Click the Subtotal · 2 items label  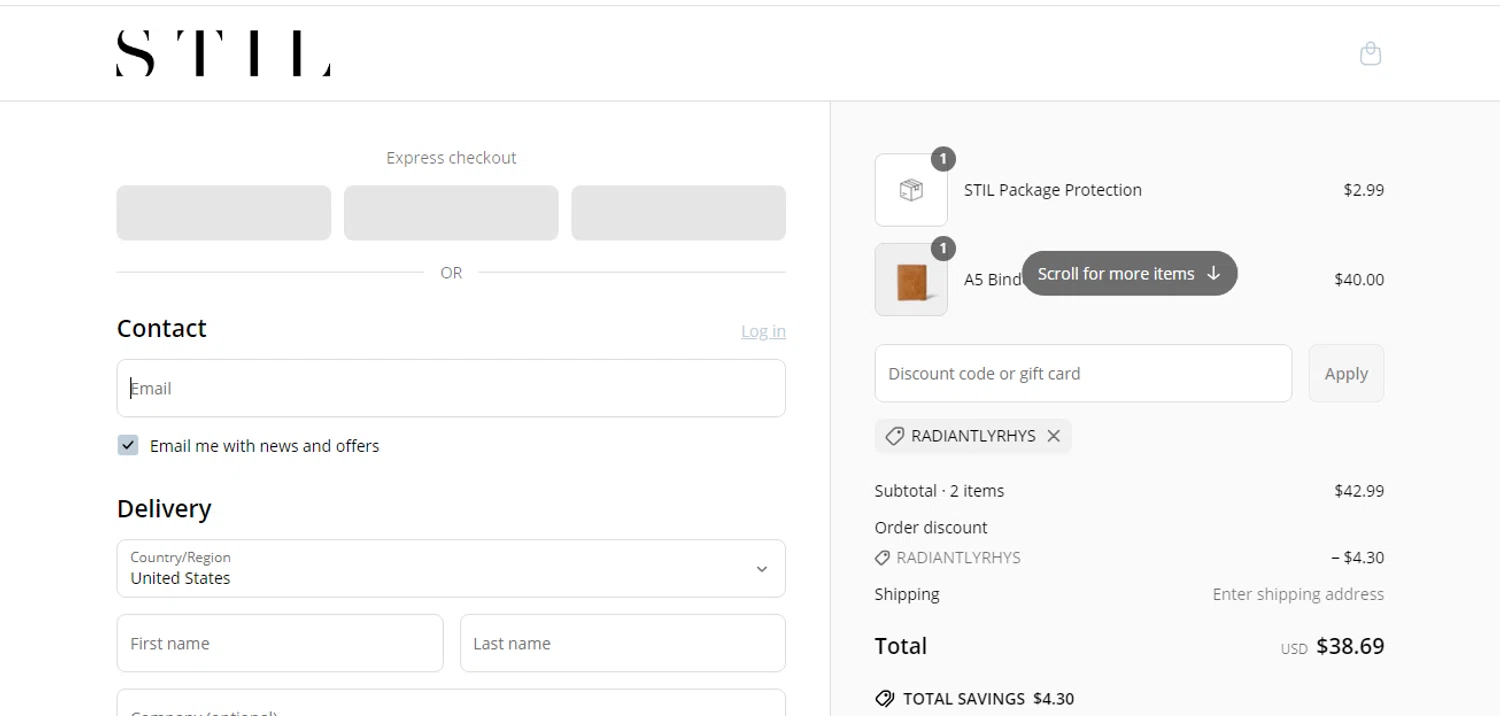[x=939, y=491]
